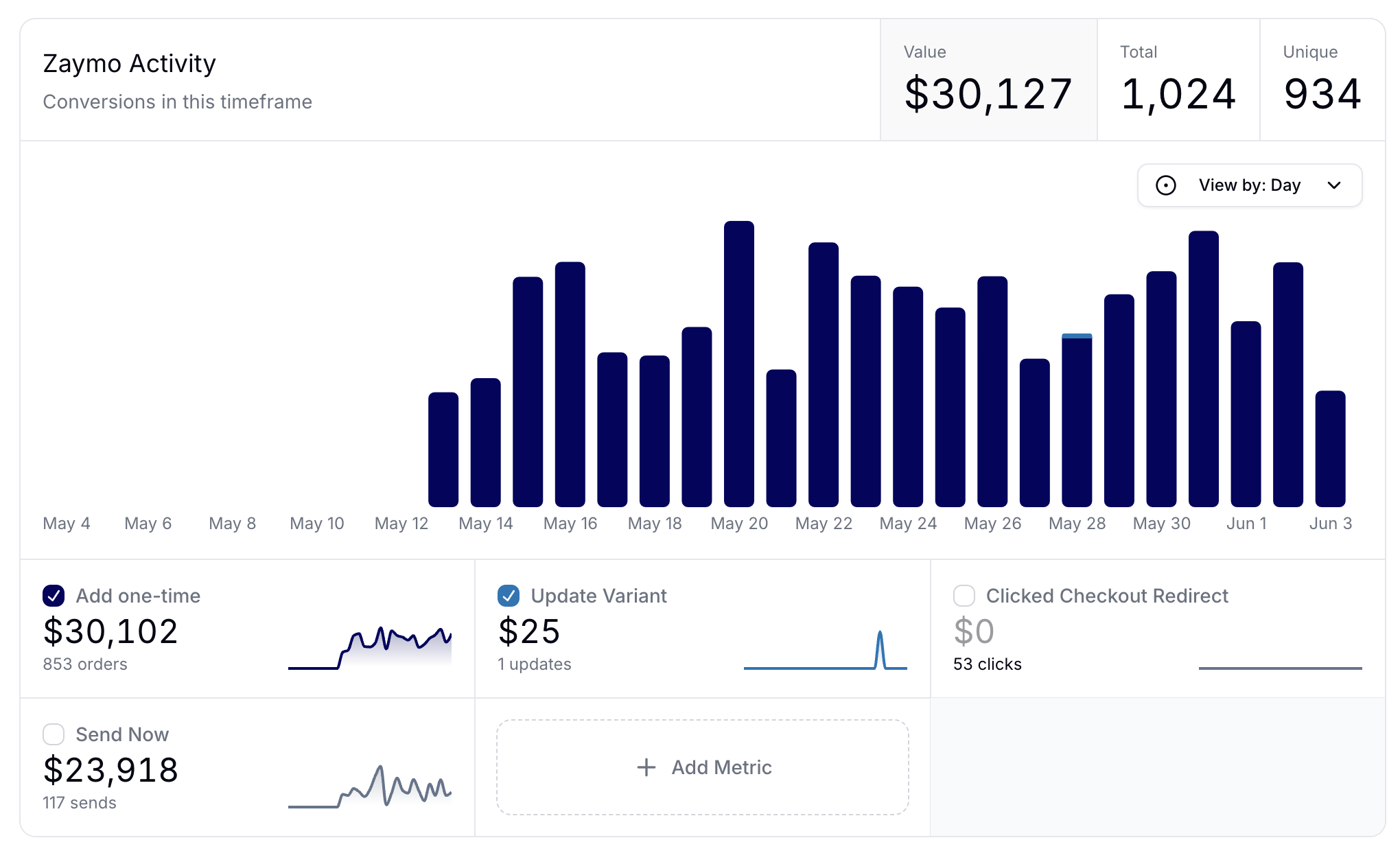Open the View by: Day dropdown
The width and height of the screenshot is (1400, 851).
click(1250, 185)
